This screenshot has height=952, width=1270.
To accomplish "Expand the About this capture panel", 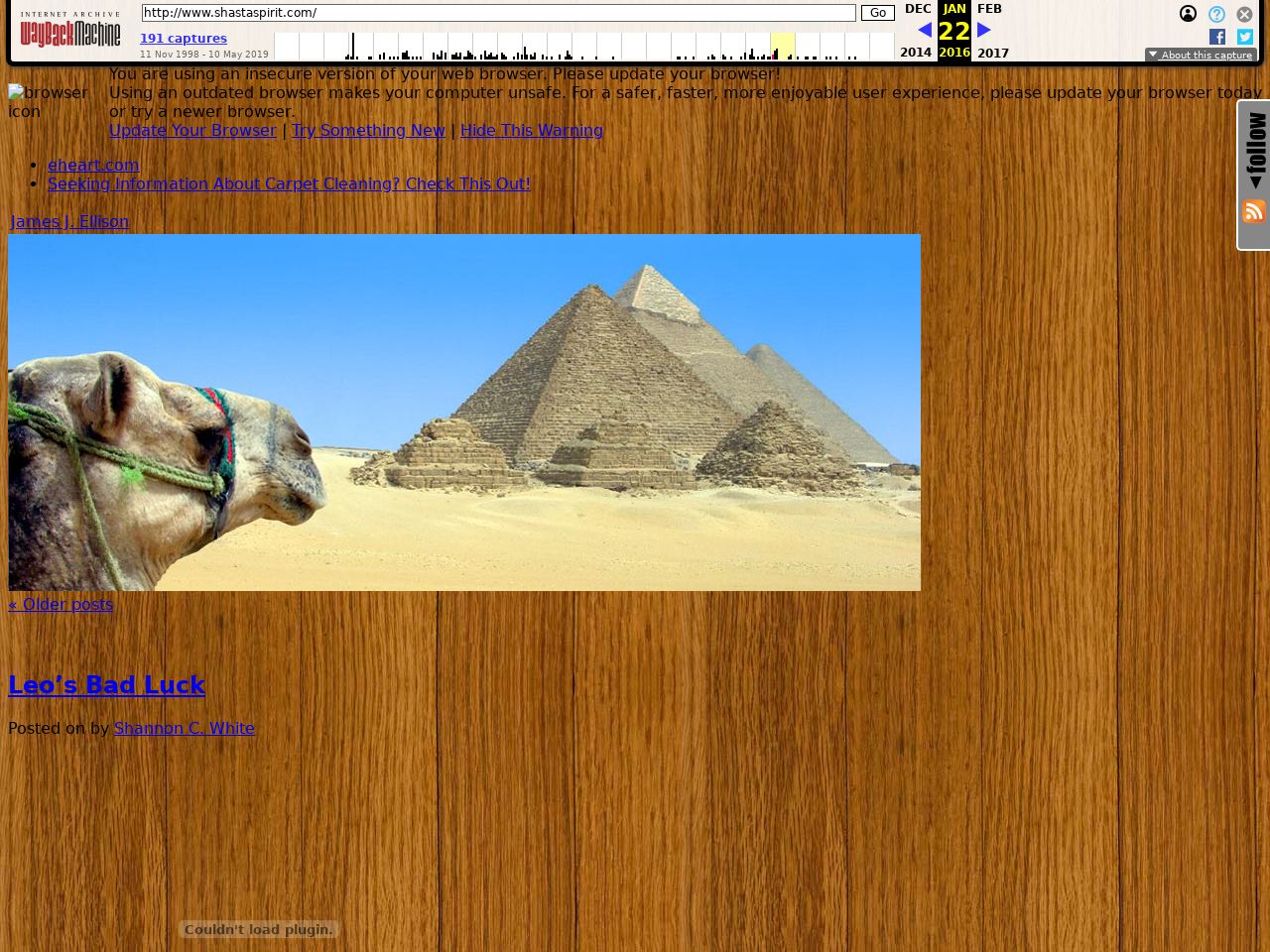I will [x=1201, y=55].
